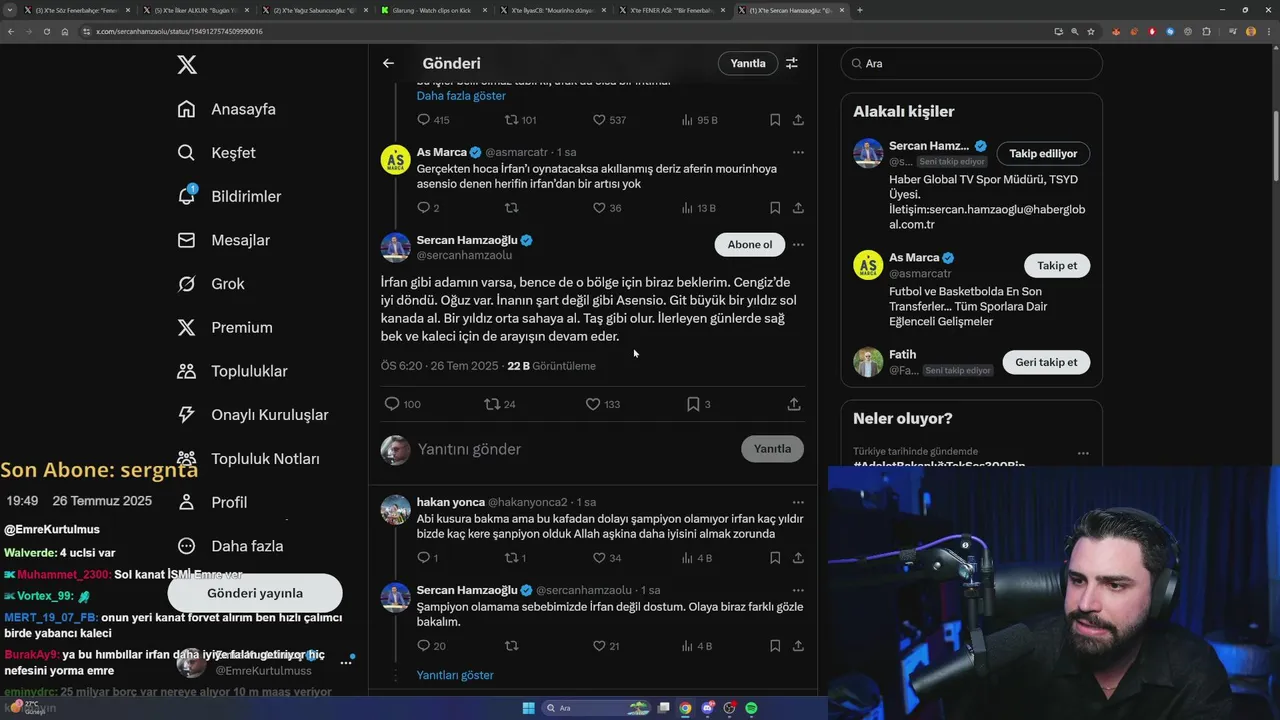Share the main post via upload icon
The height and width of the screenshot is (720, 1280).
pyautogui.click(x=794, y=404)
